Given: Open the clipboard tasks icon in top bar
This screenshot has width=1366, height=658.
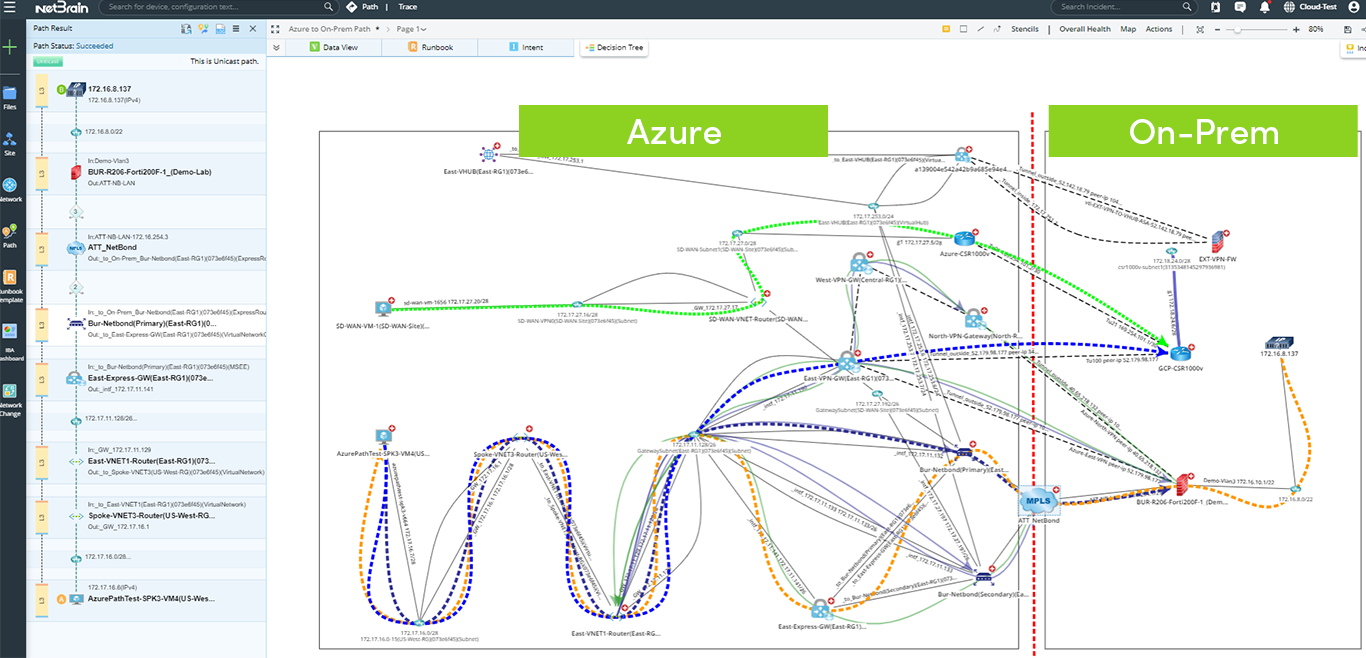Looking at the screenshot, I should tap(1215, 7).
